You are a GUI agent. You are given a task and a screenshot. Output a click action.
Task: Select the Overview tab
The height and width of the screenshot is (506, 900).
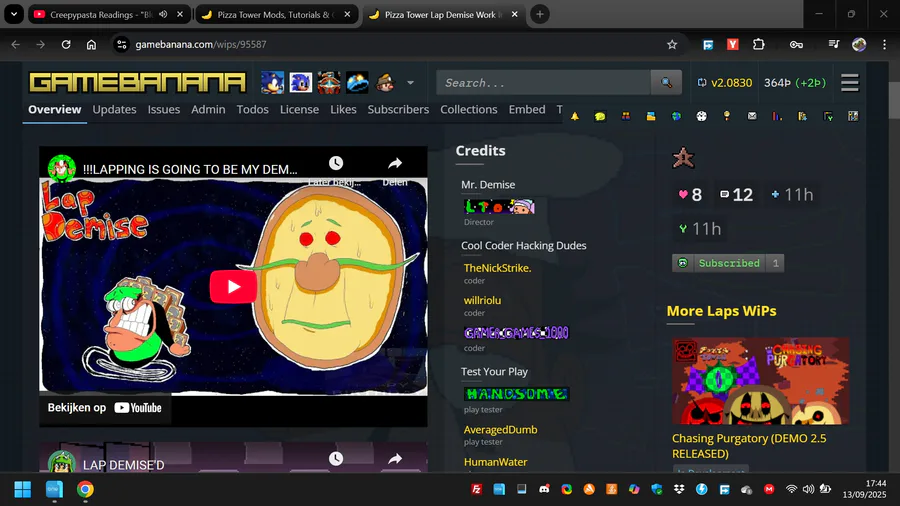click(x=55, y=109)
